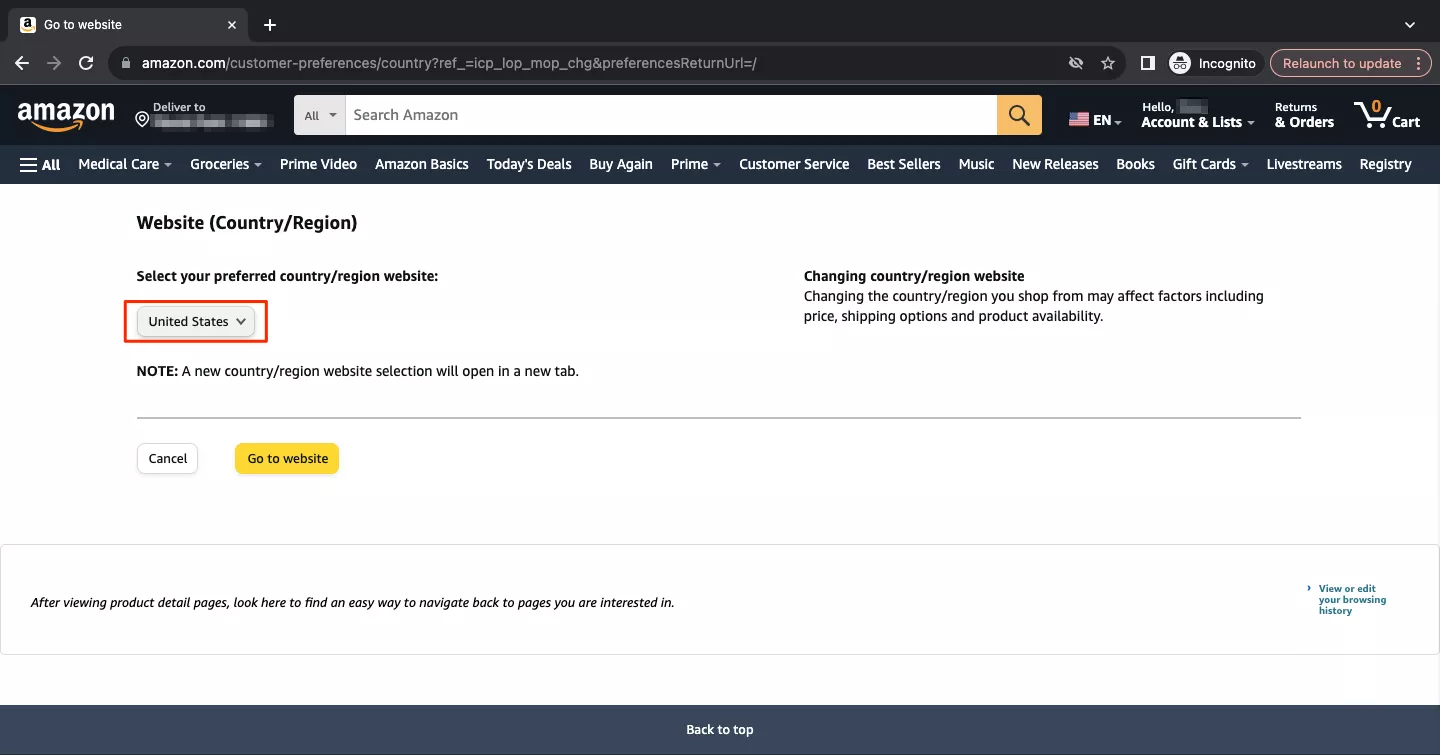Expand the Prime nav menu
1440x755 pixels.
(x=696, y=164)
